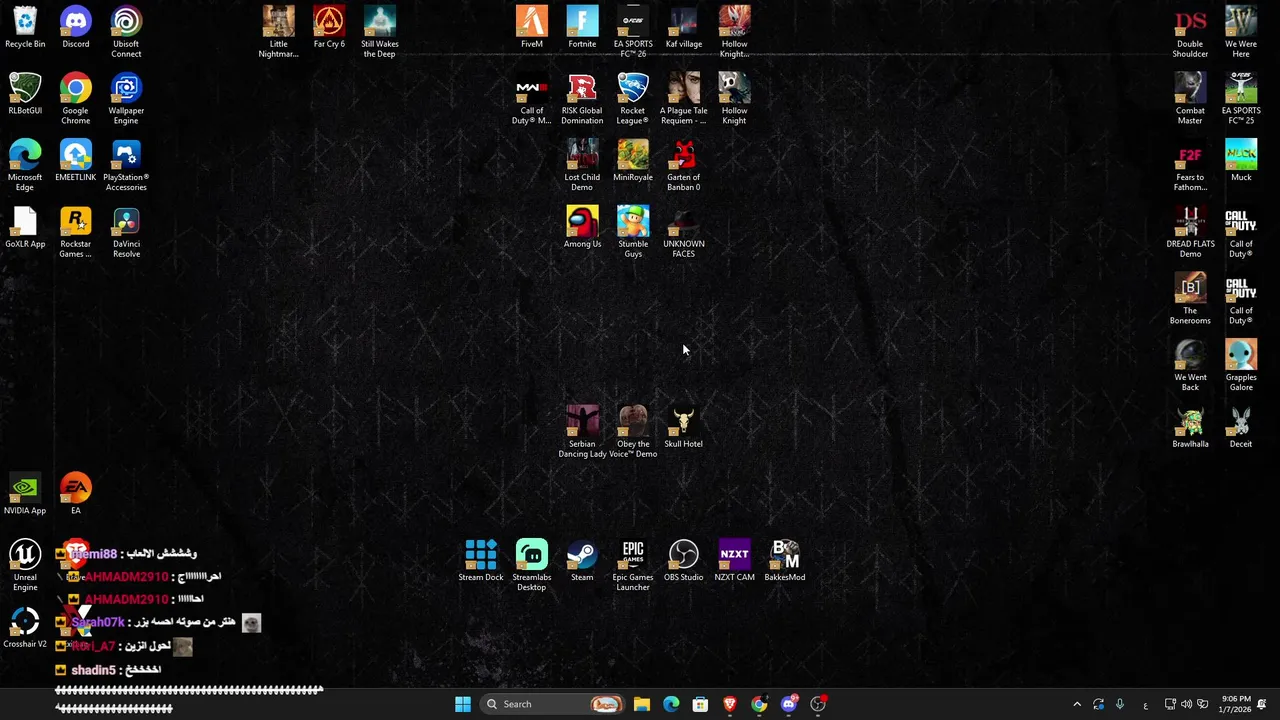Viewport: 1280px width, 720px height.
Task: Launch We Went Back icon
Action: pos(1190,366)
